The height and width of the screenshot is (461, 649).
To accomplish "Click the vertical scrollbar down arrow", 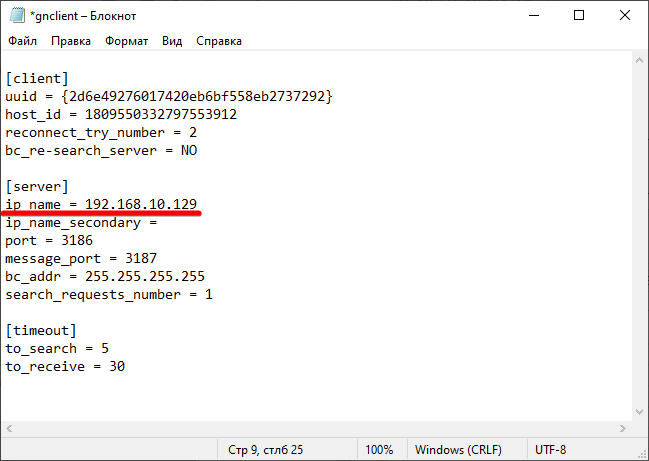I will pos(639,412).
